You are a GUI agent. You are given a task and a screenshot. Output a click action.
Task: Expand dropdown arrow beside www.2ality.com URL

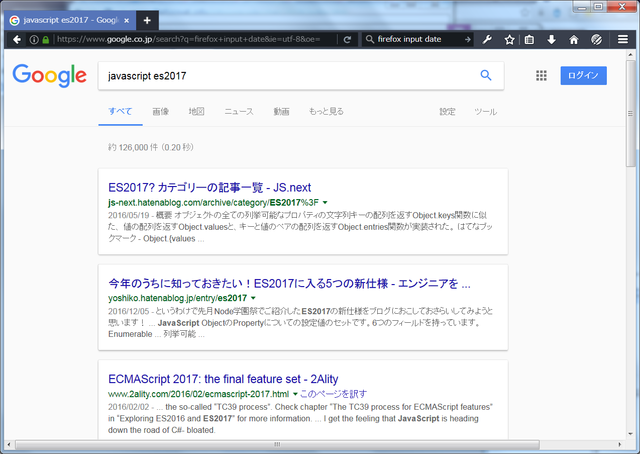coord(295,394)
